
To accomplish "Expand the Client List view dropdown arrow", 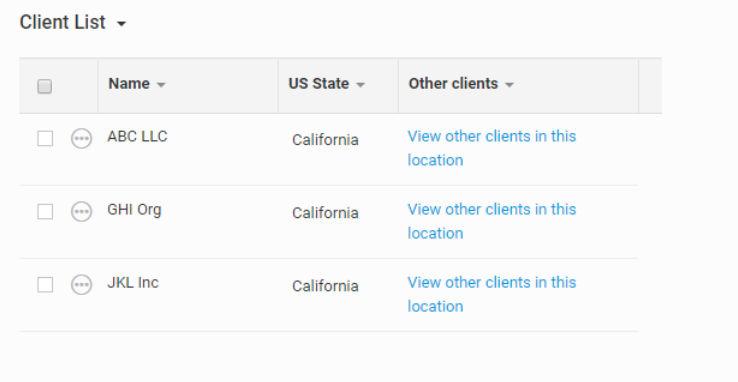I will pyautogui.click(x=121, y=24).
